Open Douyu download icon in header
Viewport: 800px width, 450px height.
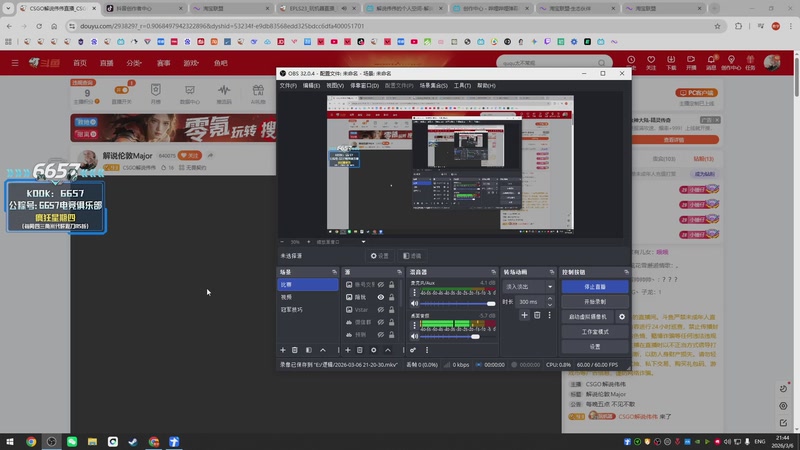point(671,62)
